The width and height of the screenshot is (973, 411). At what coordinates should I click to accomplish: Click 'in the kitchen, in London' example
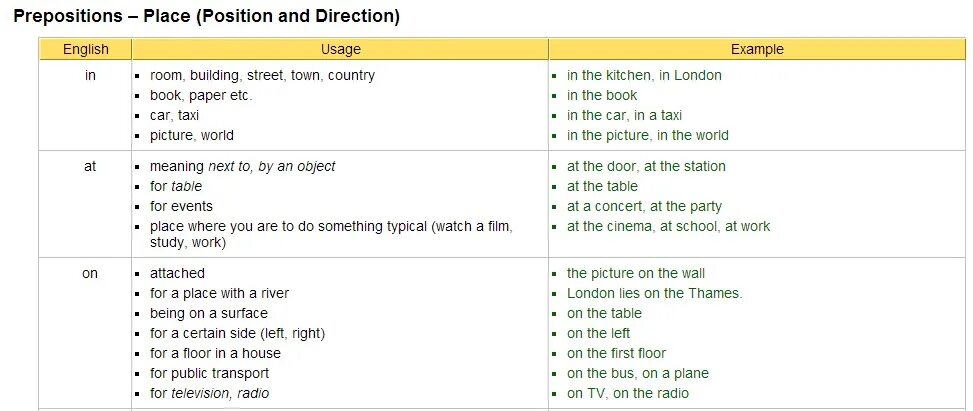[x=644, y=75]
